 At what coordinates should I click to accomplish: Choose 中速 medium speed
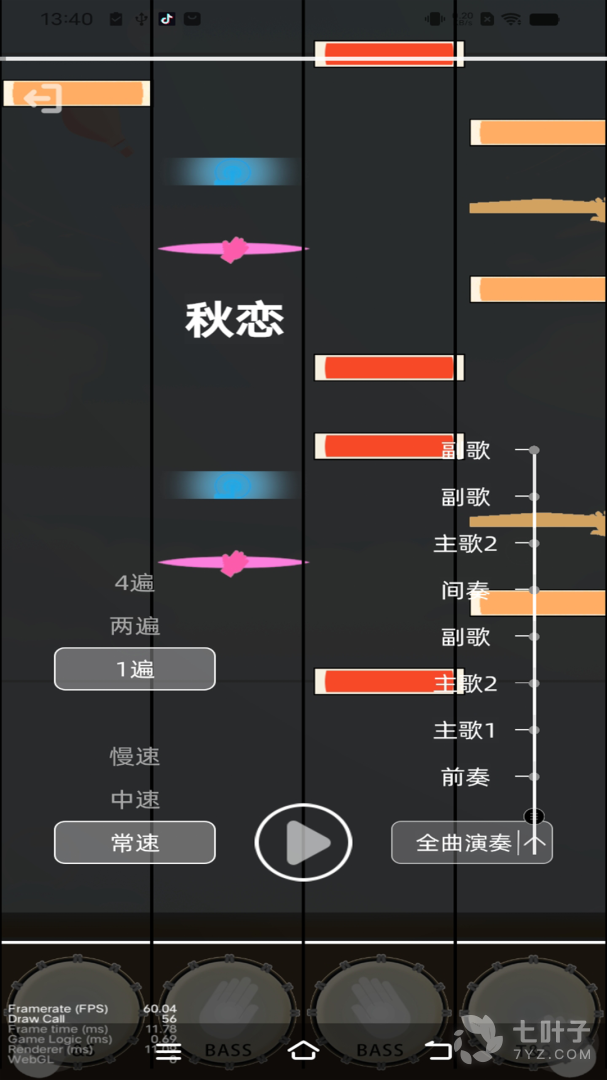[135, 800]
